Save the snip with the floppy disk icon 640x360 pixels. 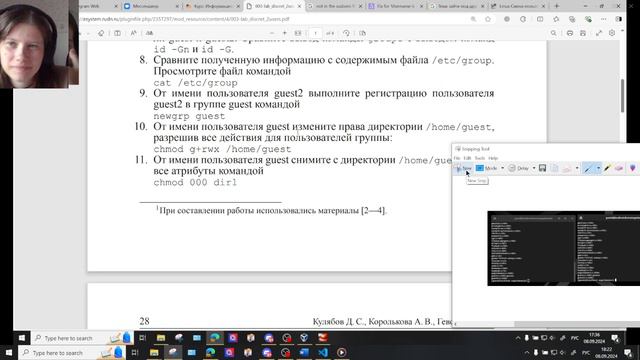[542, 168]
